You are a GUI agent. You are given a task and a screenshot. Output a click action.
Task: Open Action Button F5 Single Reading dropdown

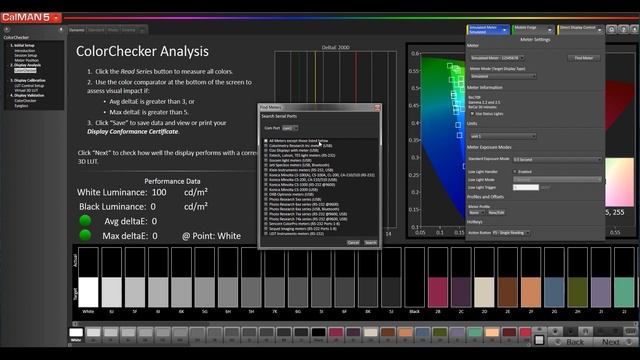click(511, 233)
